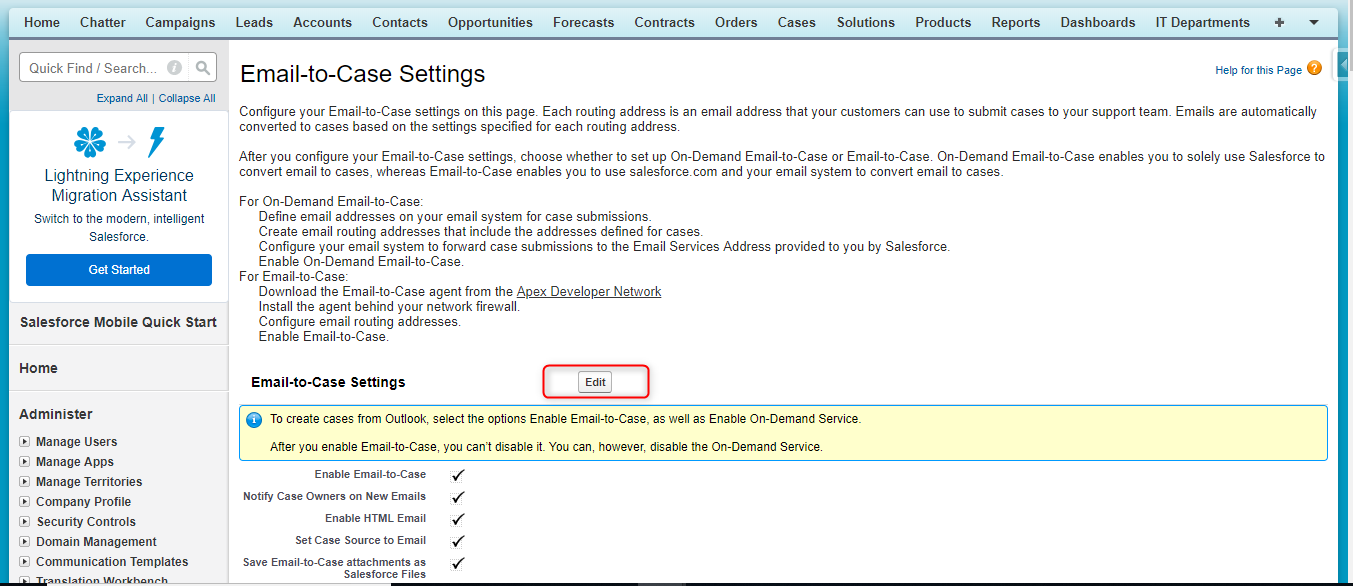Viewport: 1353px width, 586px height.
Task: Click the orange help question mark icon
Action: pyautogui.click(x=1314, y=69)
